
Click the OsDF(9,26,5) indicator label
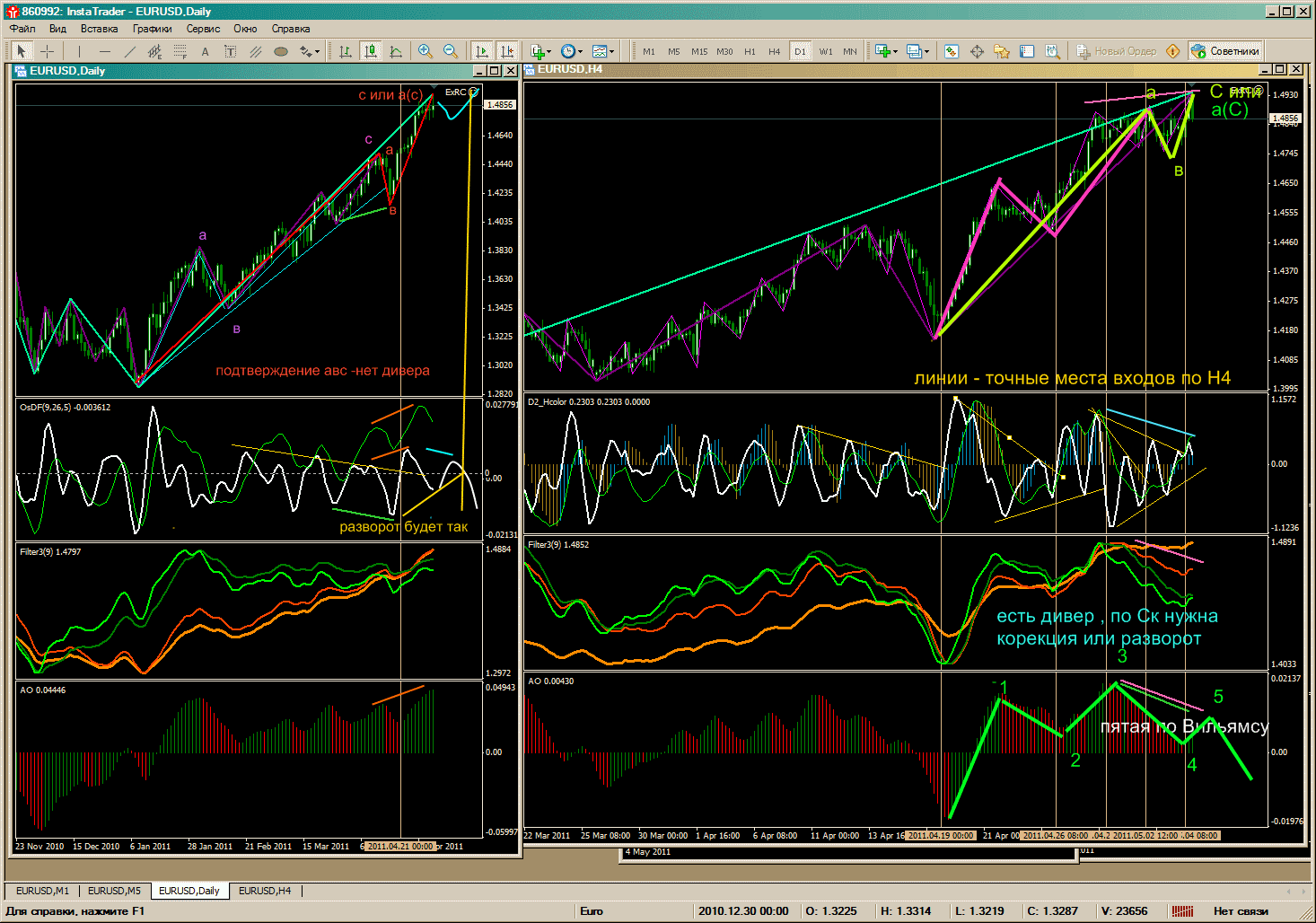(x=65, y=407)
